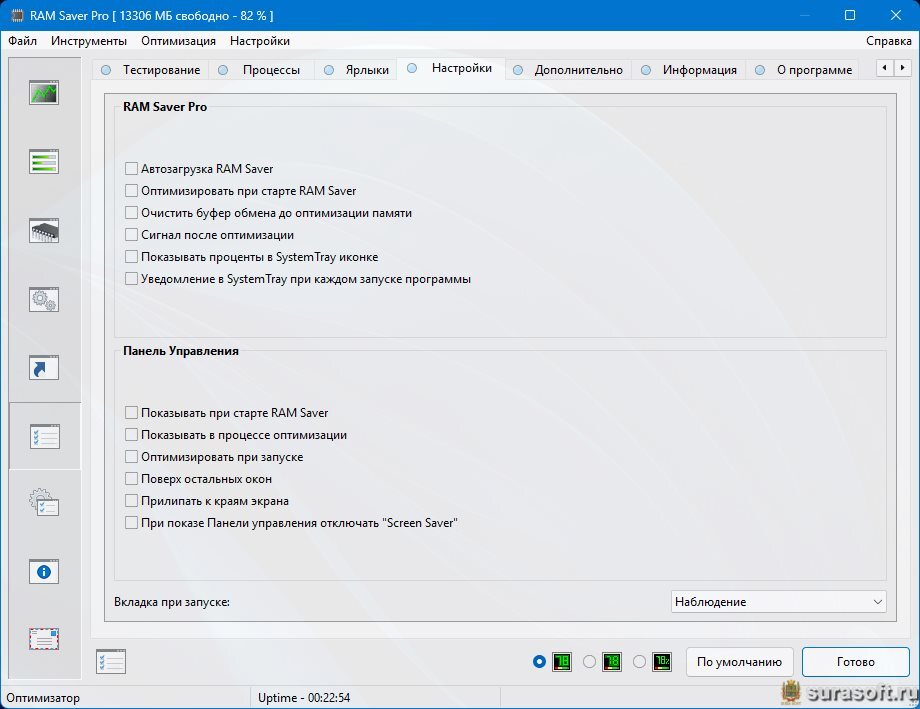
Task: Click the Uptime status bar entry
Action: click(x=304, y=698)
